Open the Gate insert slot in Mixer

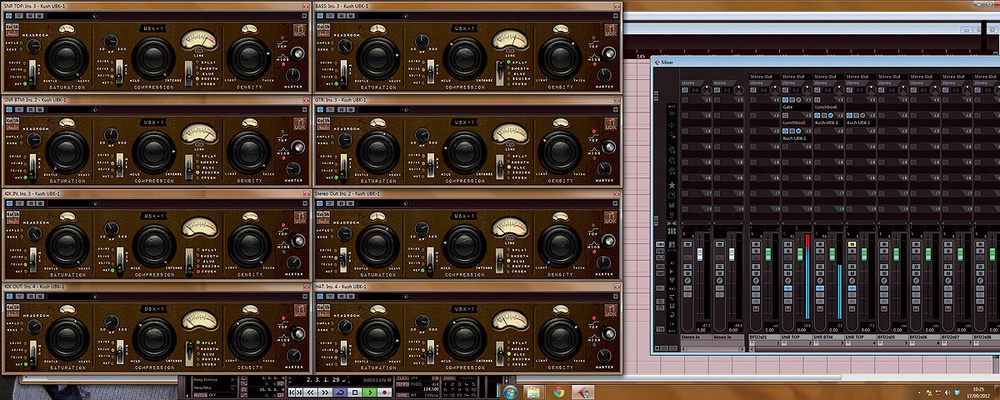point(797,107)
